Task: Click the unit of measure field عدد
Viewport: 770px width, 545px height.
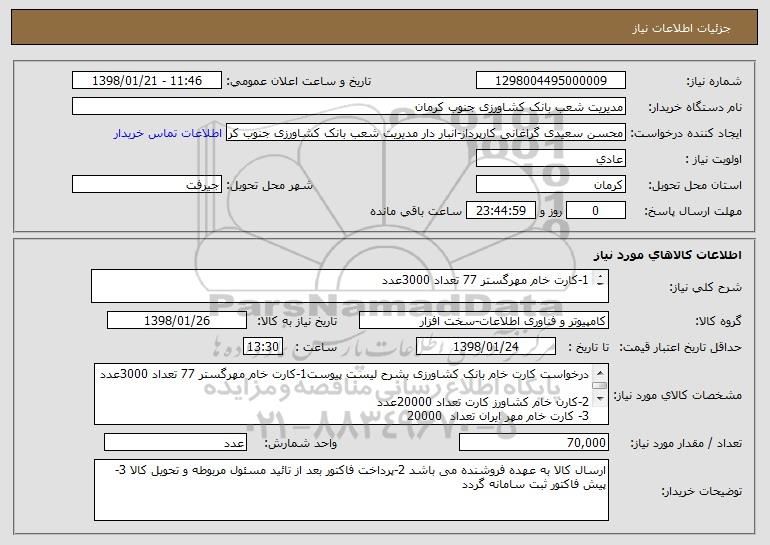Action: click(x=175, y=442)
